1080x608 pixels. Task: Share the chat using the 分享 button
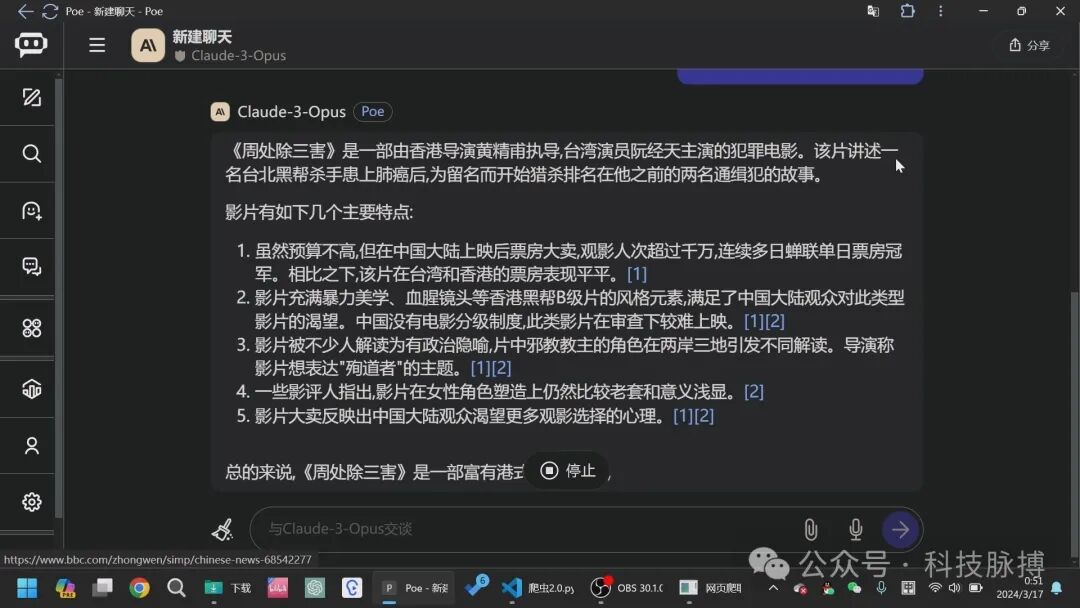tap(1030, 45)
